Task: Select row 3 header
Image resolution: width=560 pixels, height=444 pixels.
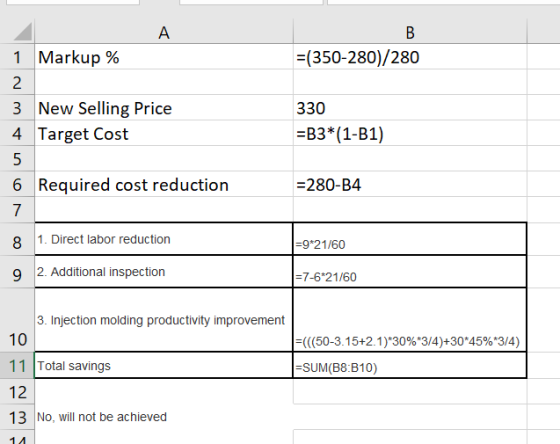Action: tap(17, 108)
